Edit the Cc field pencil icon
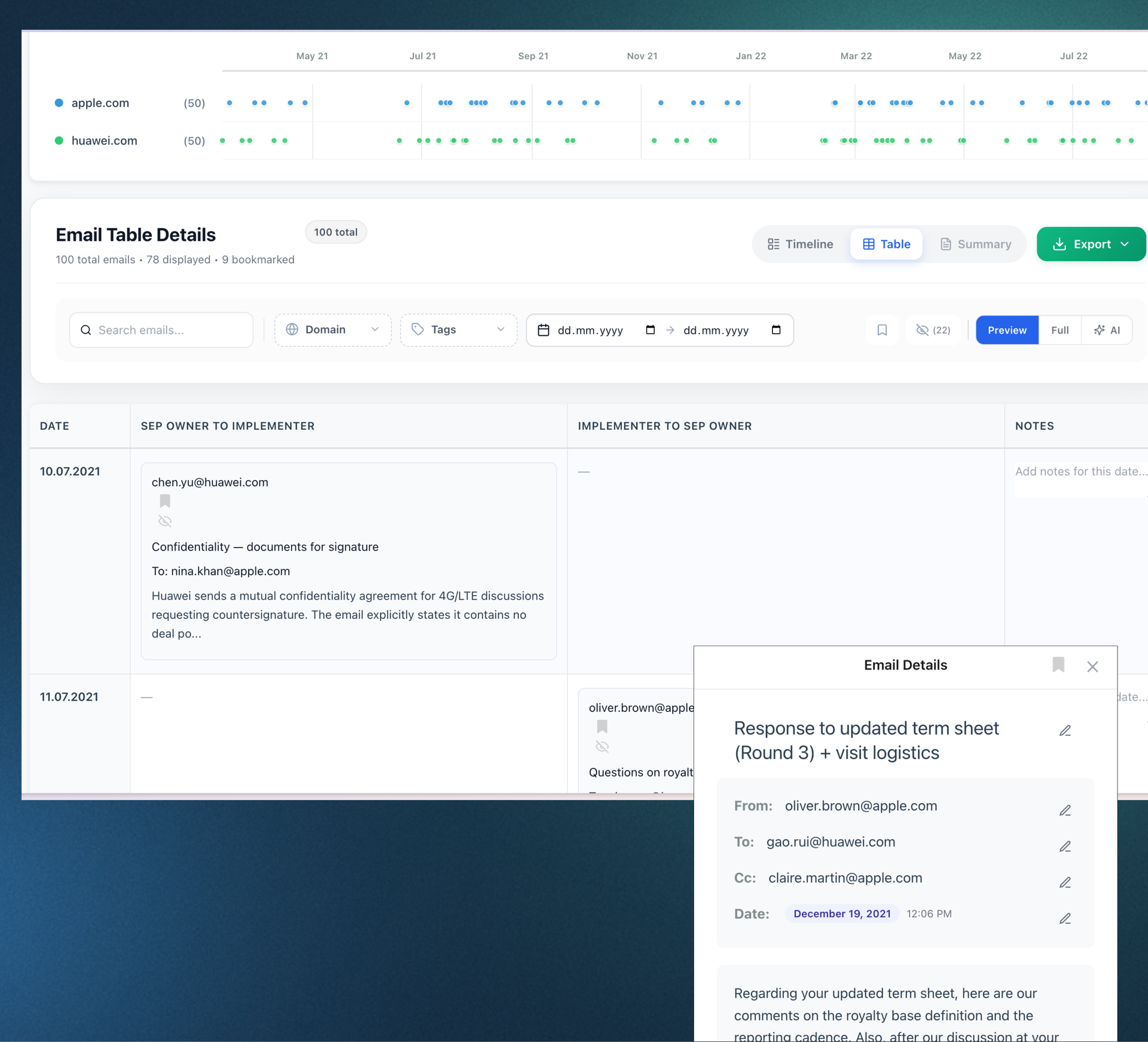1148x1042 pixels. [1065, 882]
